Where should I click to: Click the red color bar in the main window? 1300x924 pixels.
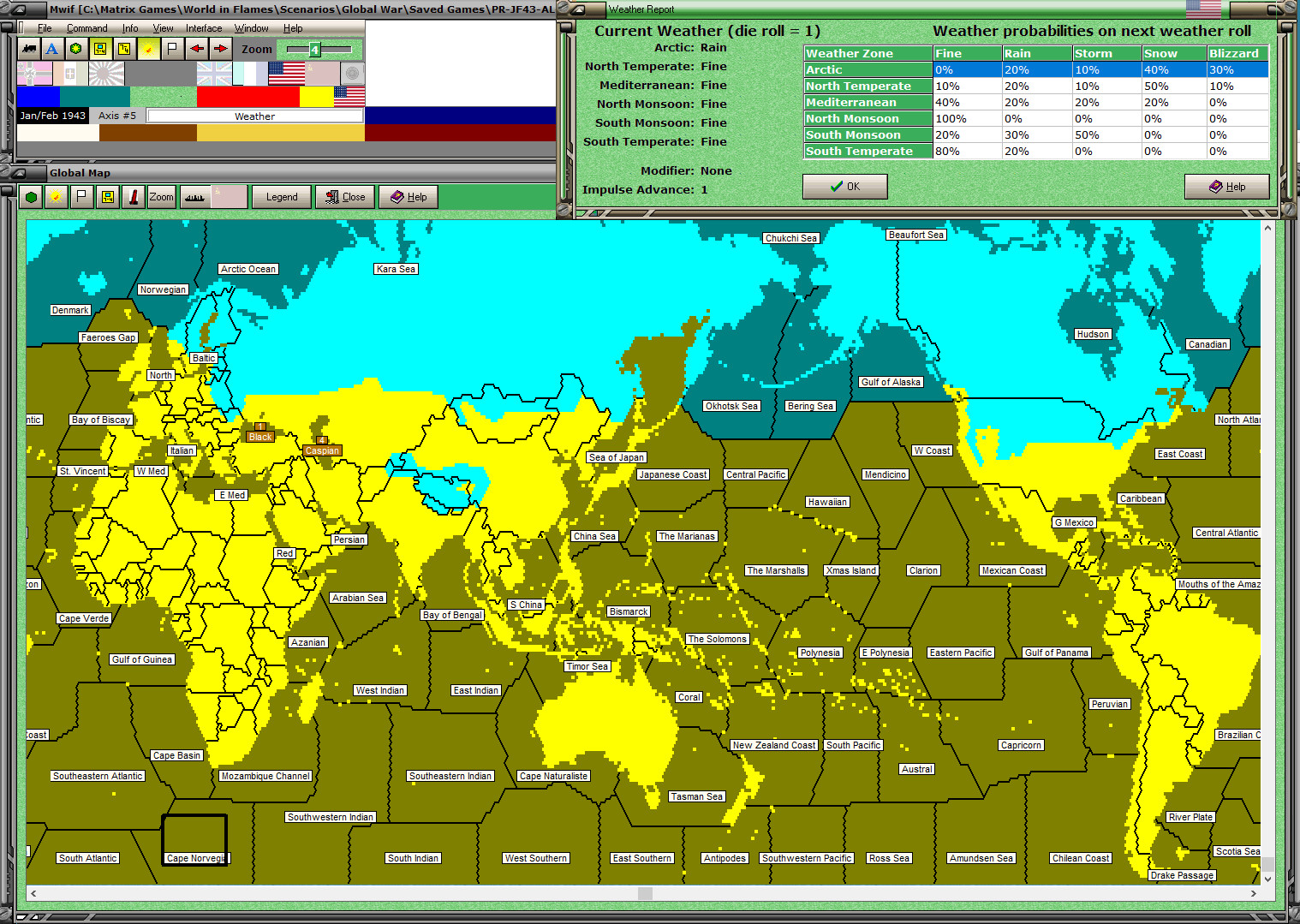(x=248, y=97)
